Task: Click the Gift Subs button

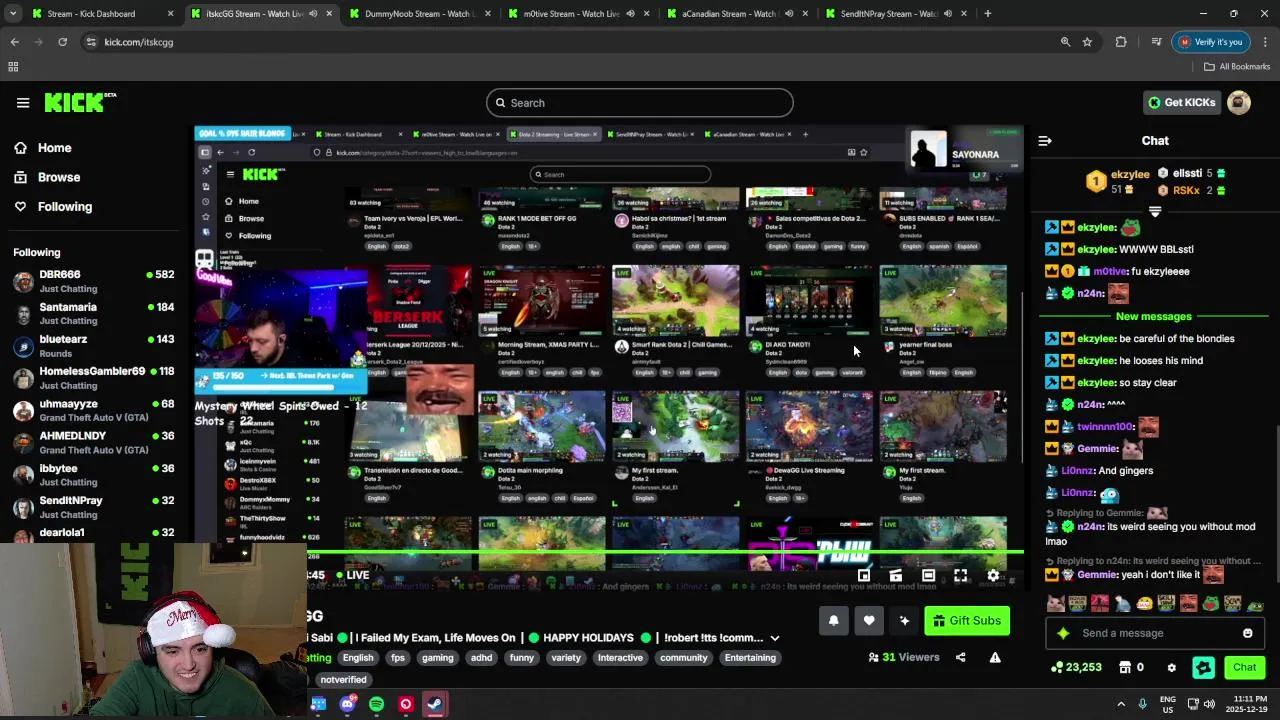Action: 966,620
